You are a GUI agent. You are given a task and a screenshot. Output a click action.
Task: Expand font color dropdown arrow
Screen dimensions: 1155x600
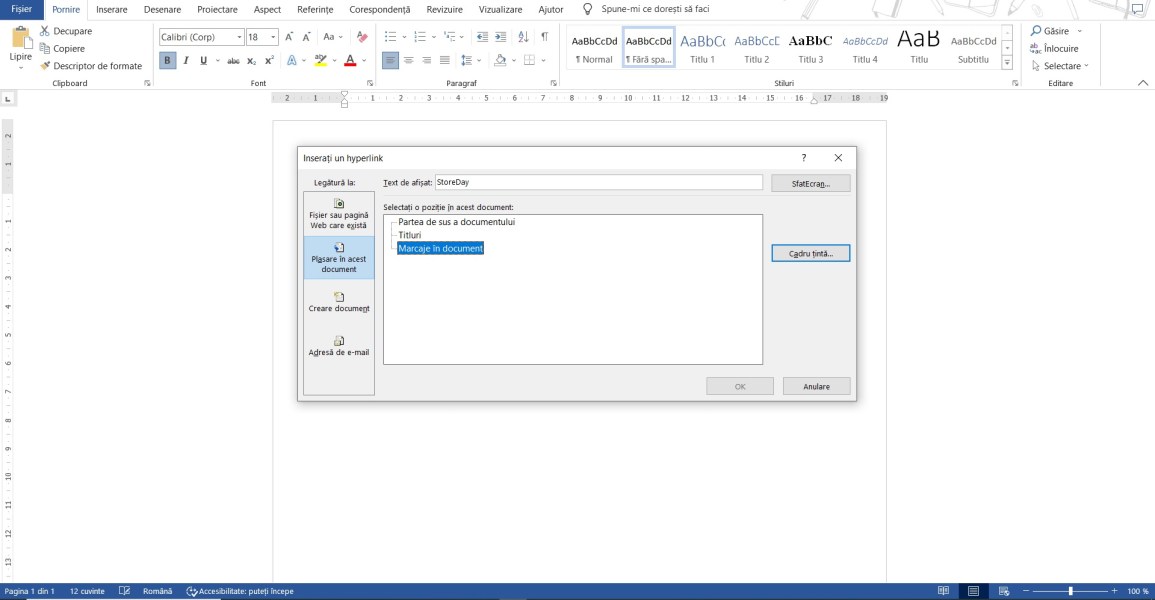pos(364,60)
